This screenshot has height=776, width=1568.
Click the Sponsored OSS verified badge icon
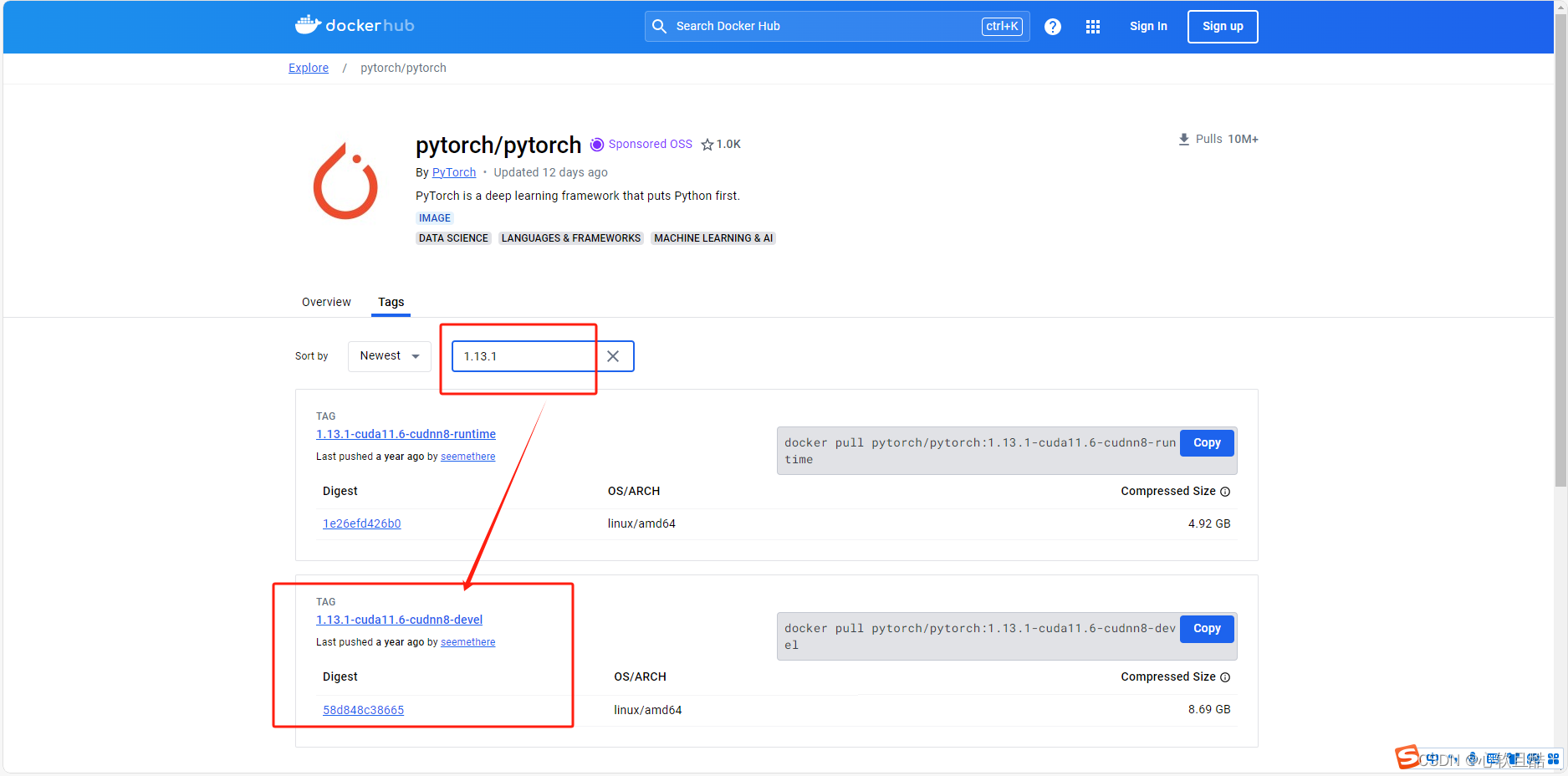coord(596,144)
